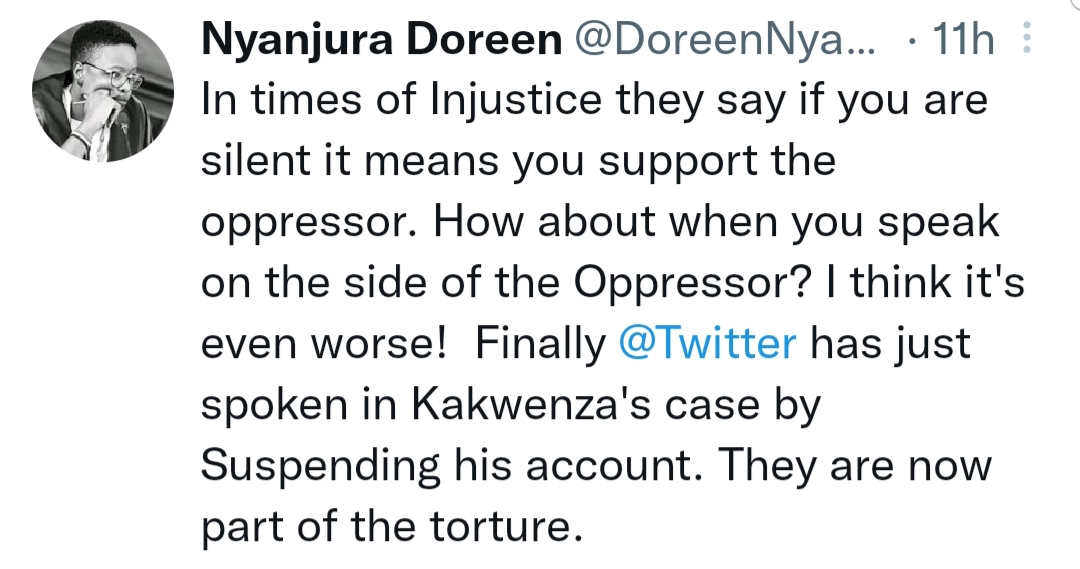Click the line "spoken in Kakwenza's case by"
Viewport: 1080px width, 569px height.
point(511,405)
